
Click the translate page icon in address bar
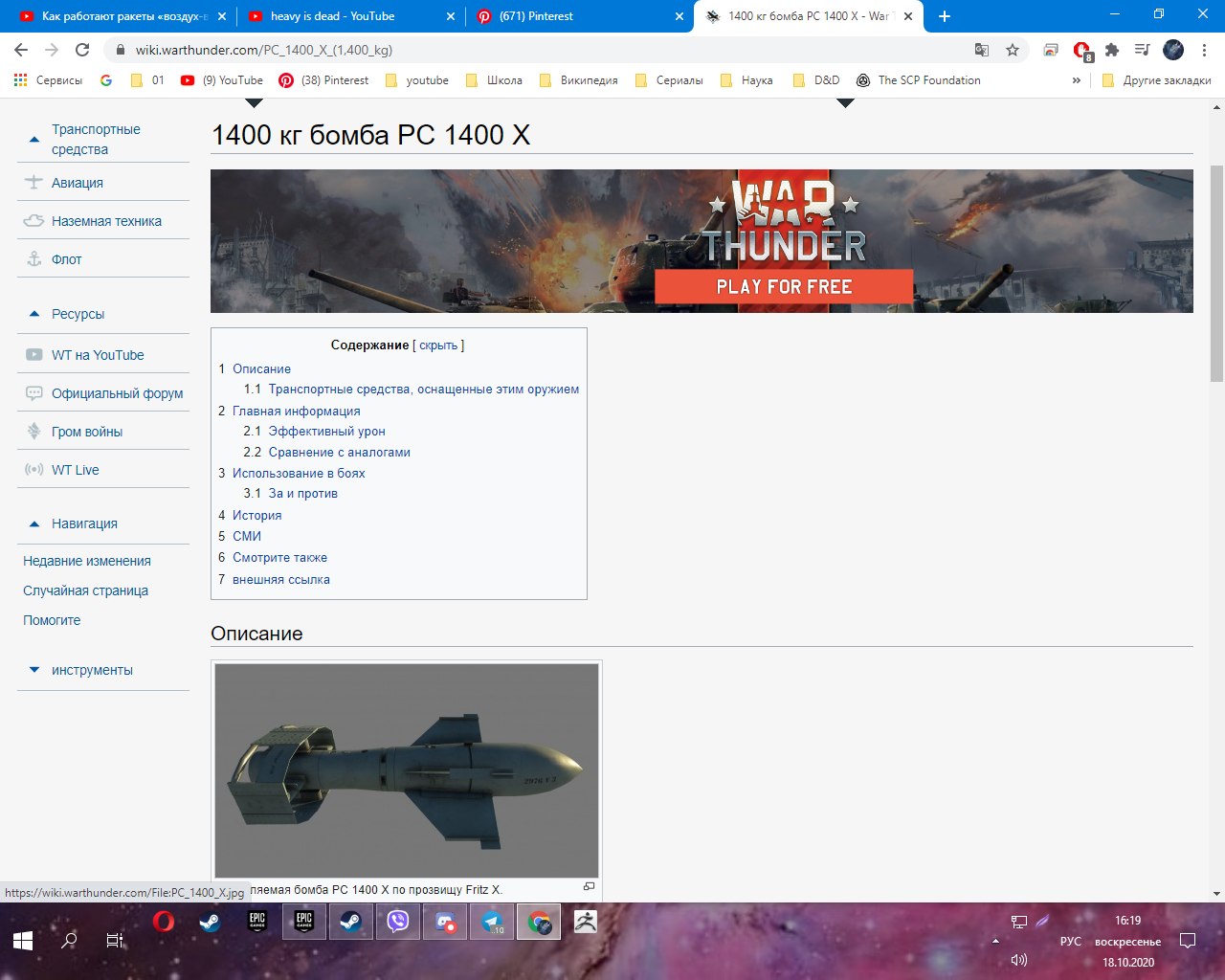981,50
